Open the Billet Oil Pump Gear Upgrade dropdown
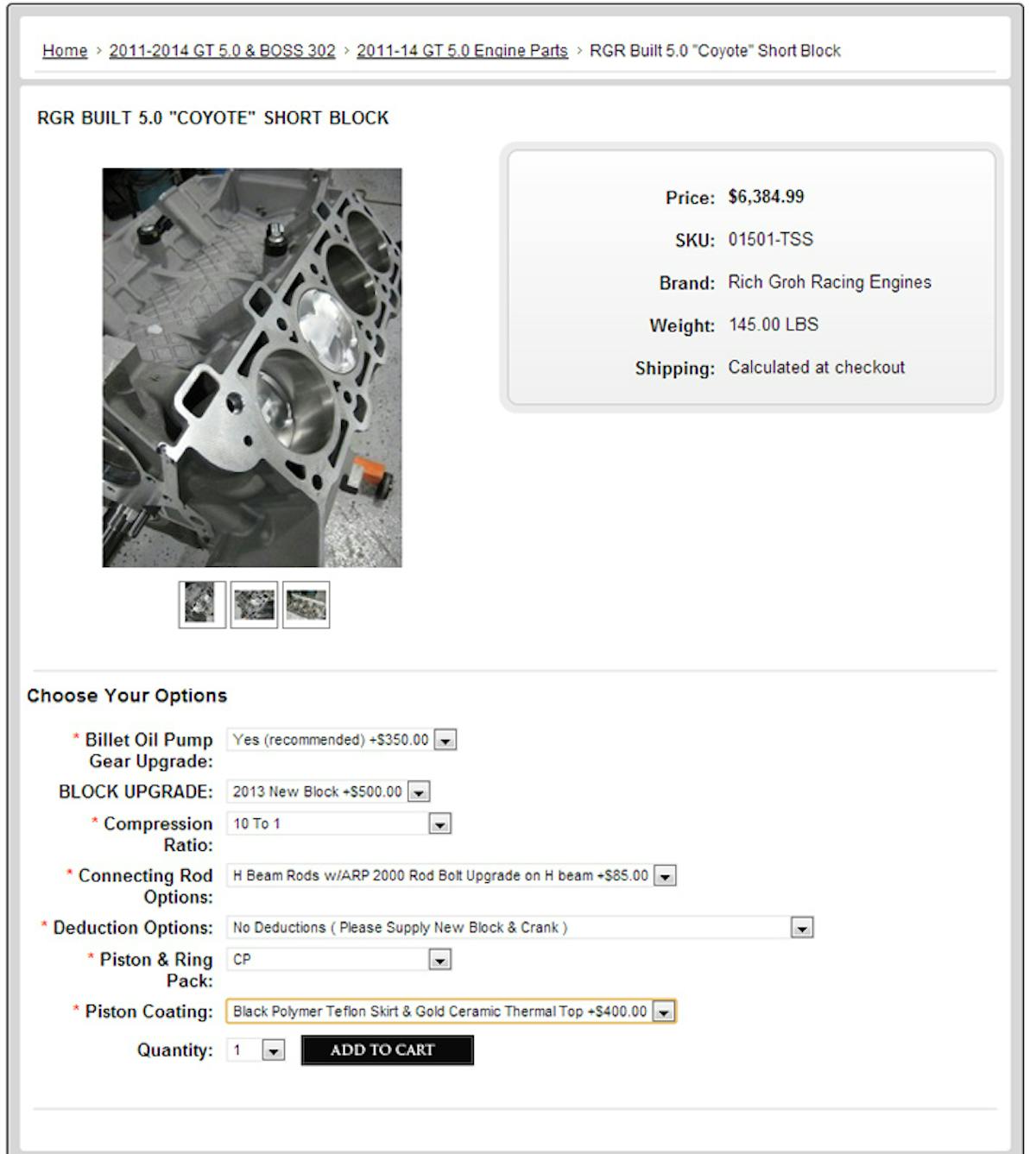The image size is (1036, 1154). tap(341, 740)
